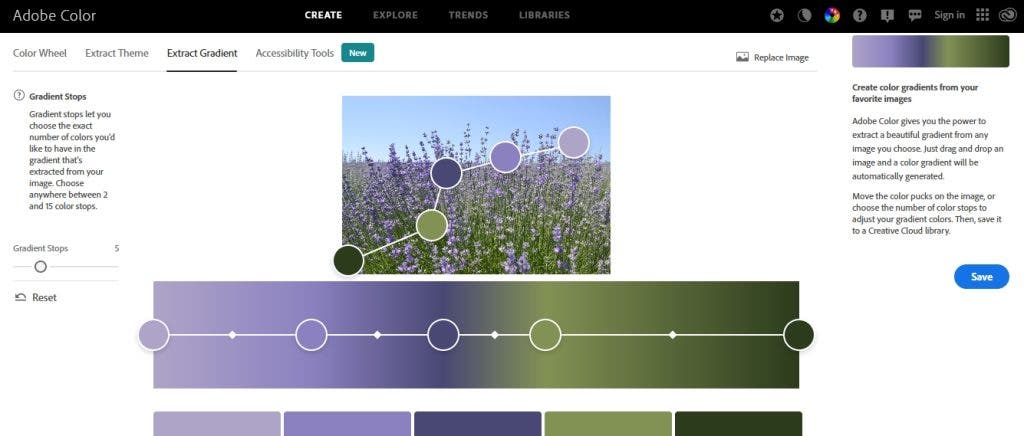Viewport: 1024px width, 436px height.
Task: Click the Reset label
Action: tap(44, 298)
